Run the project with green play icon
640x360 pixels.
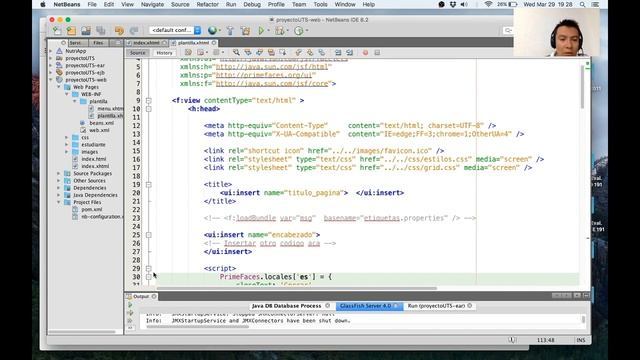coord(261,31)
